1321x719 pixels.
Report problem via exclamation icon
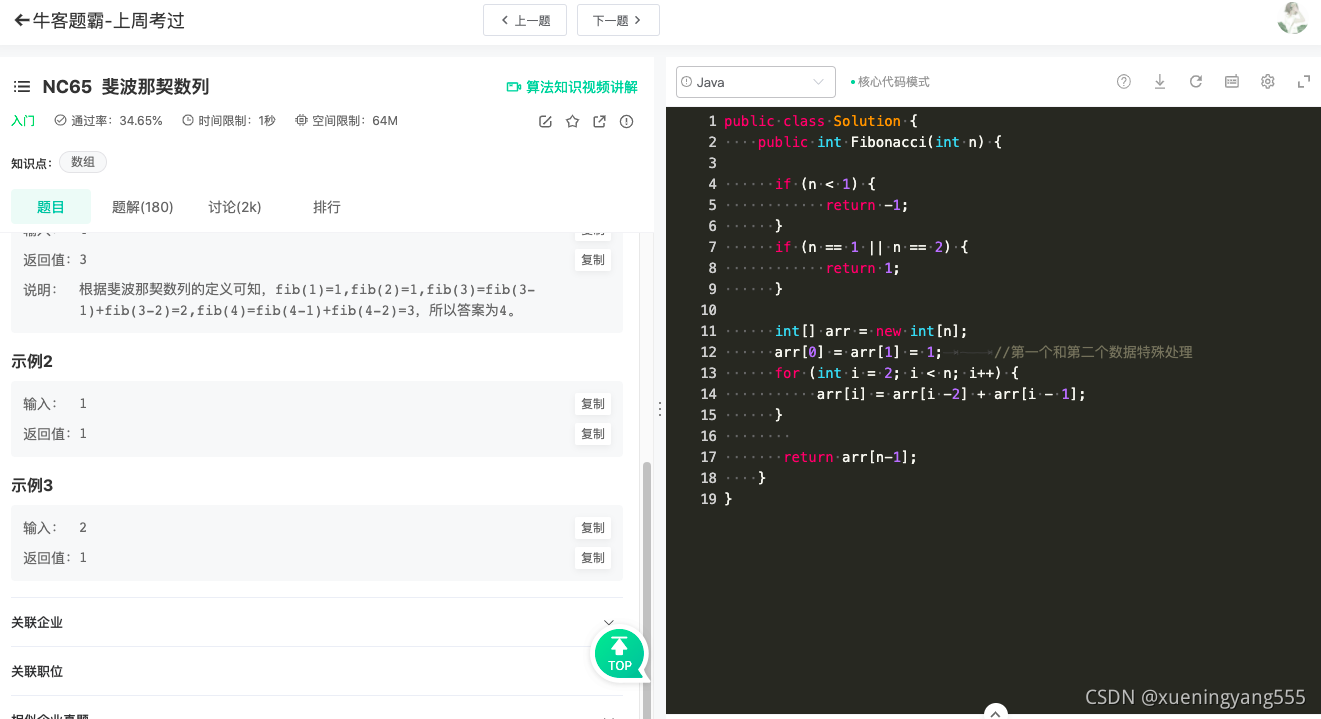point(627,121)
